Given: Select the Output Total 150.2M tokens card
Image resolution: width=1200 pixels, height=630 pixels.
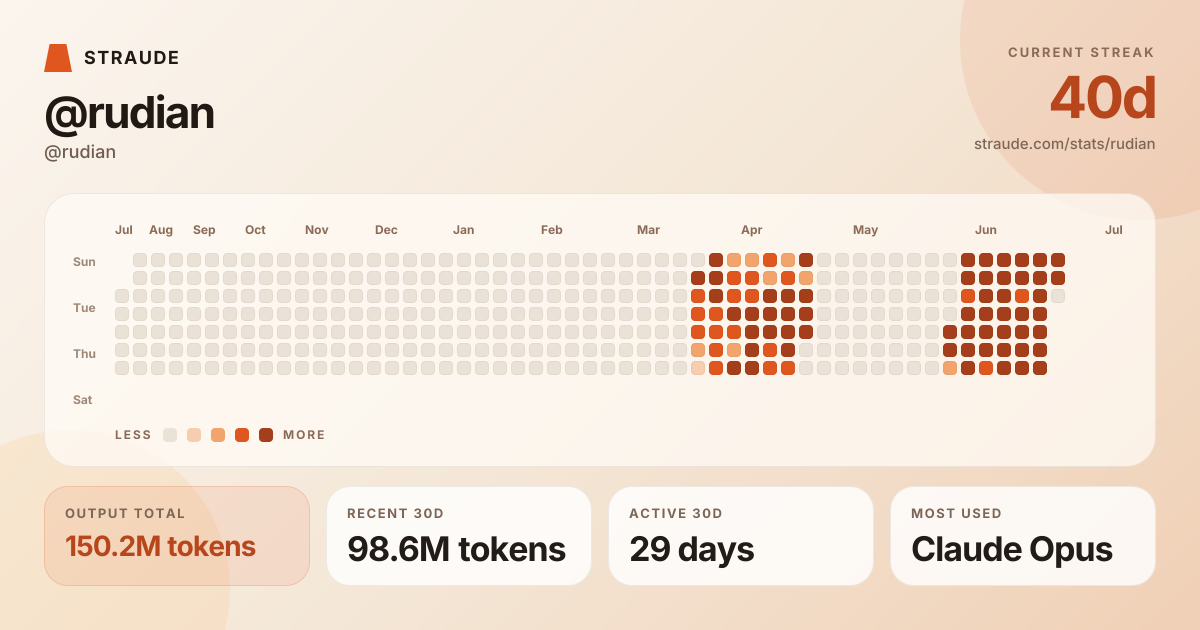Looking at the screenshot, I should pyautogui.click(x=177, y=536).
